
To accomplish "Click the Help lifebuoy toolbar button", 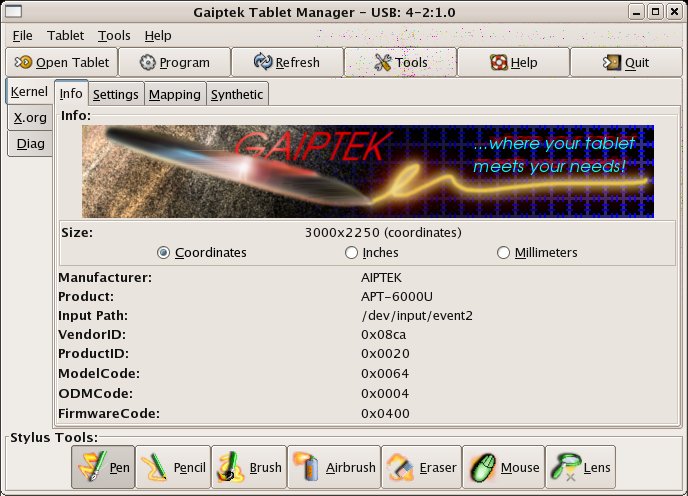I will click(x=513, y=62).
